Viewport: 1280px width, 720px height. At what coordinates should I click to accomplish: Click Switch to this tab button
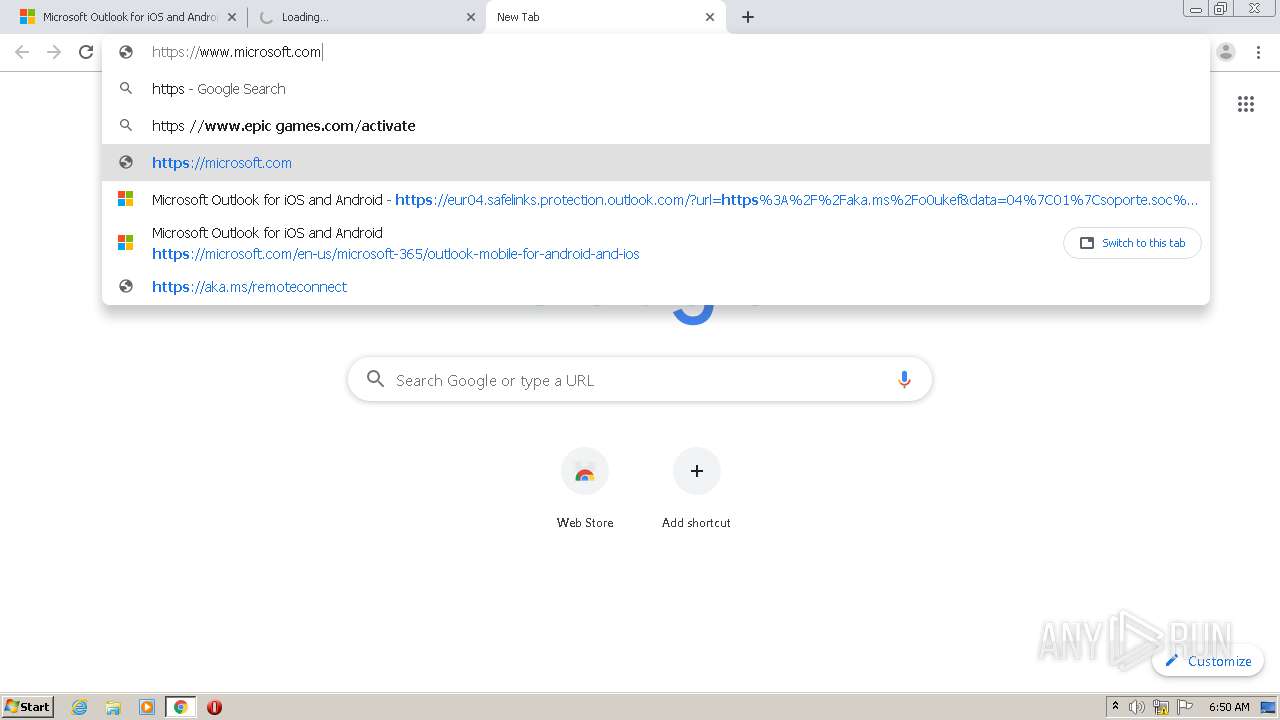point(1132,243)
